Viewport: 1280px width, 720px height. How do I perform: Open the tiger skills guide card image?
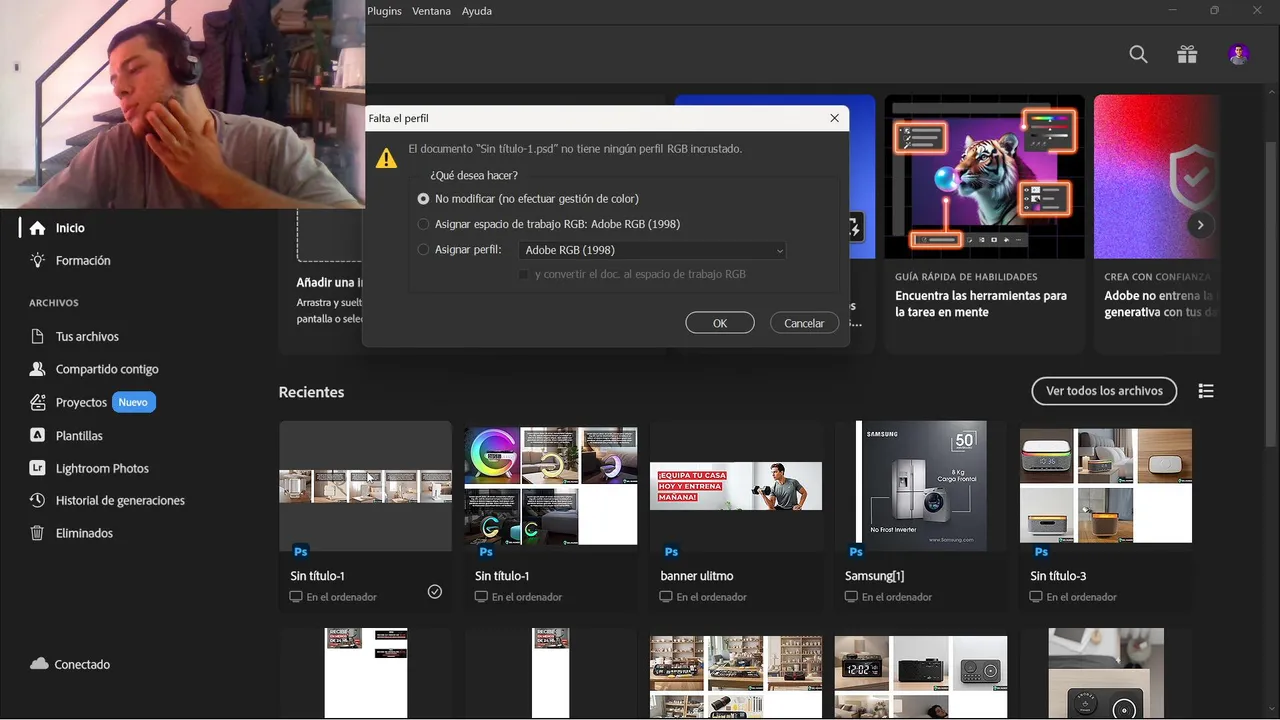(x=985, y=177)
